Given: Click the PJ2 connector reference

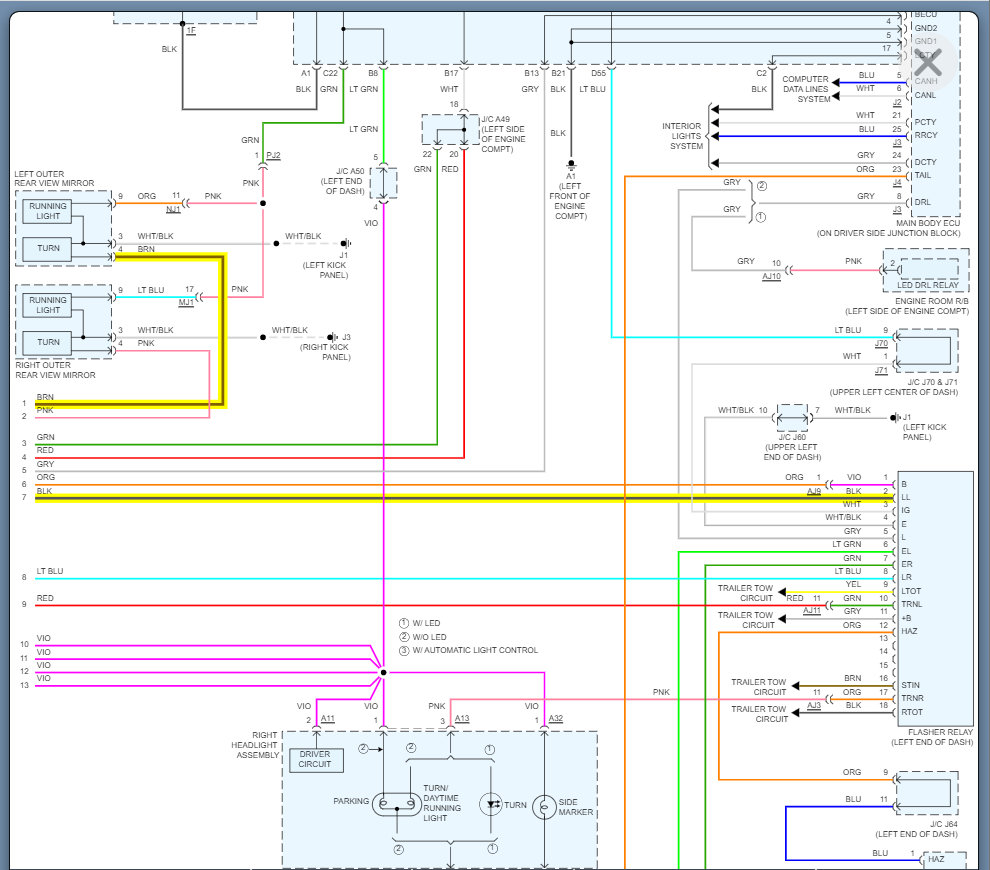Looking at the screenshot, I should (x=273, y=155).
